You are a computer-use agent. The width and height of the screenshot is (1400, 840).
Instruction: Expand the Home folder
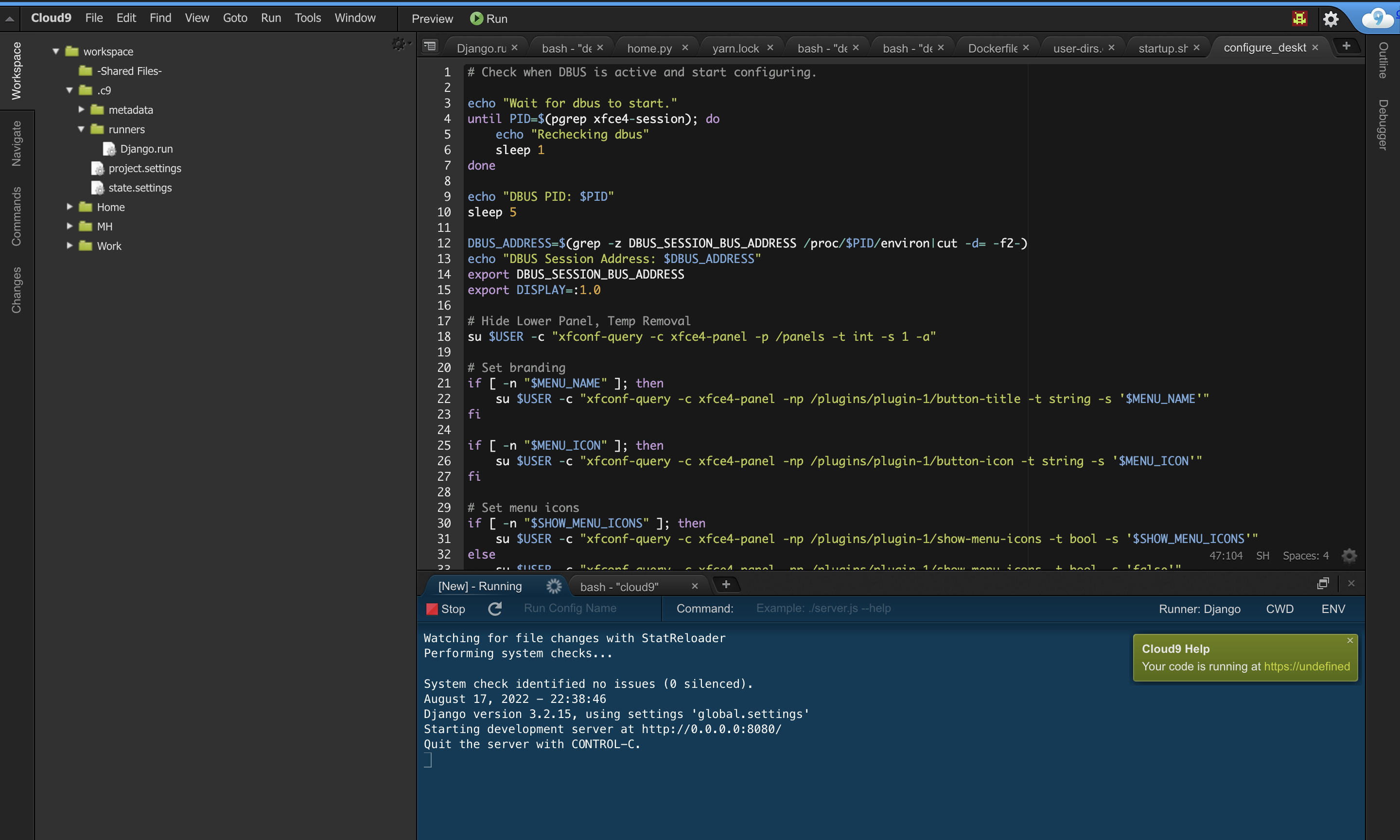pos(70,207)
